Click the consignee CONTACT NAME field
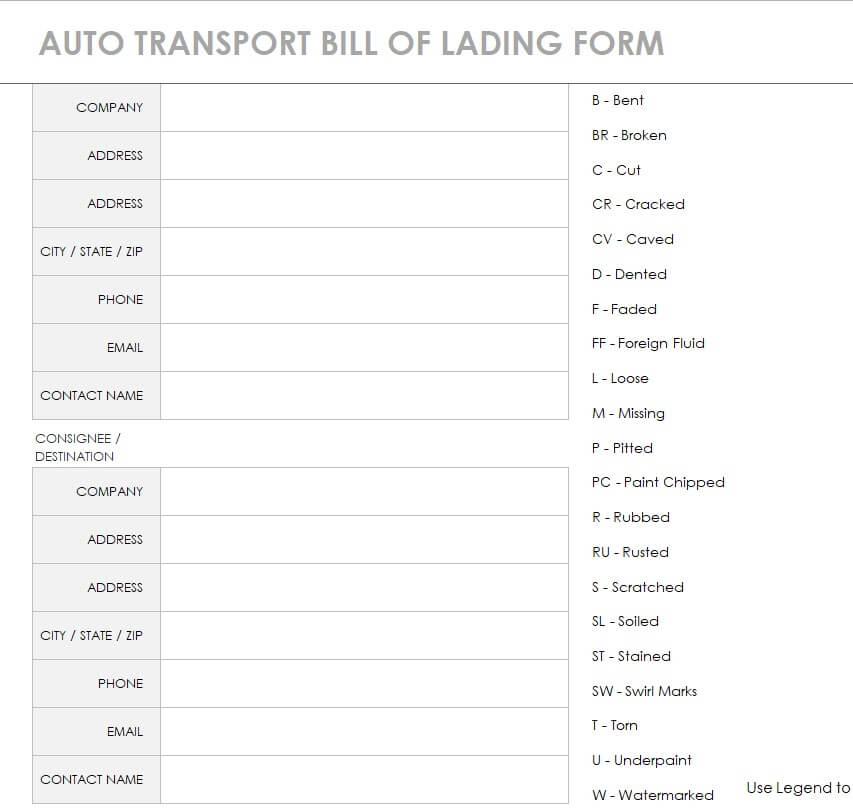The image size is (853, 808). pos(364,779)
